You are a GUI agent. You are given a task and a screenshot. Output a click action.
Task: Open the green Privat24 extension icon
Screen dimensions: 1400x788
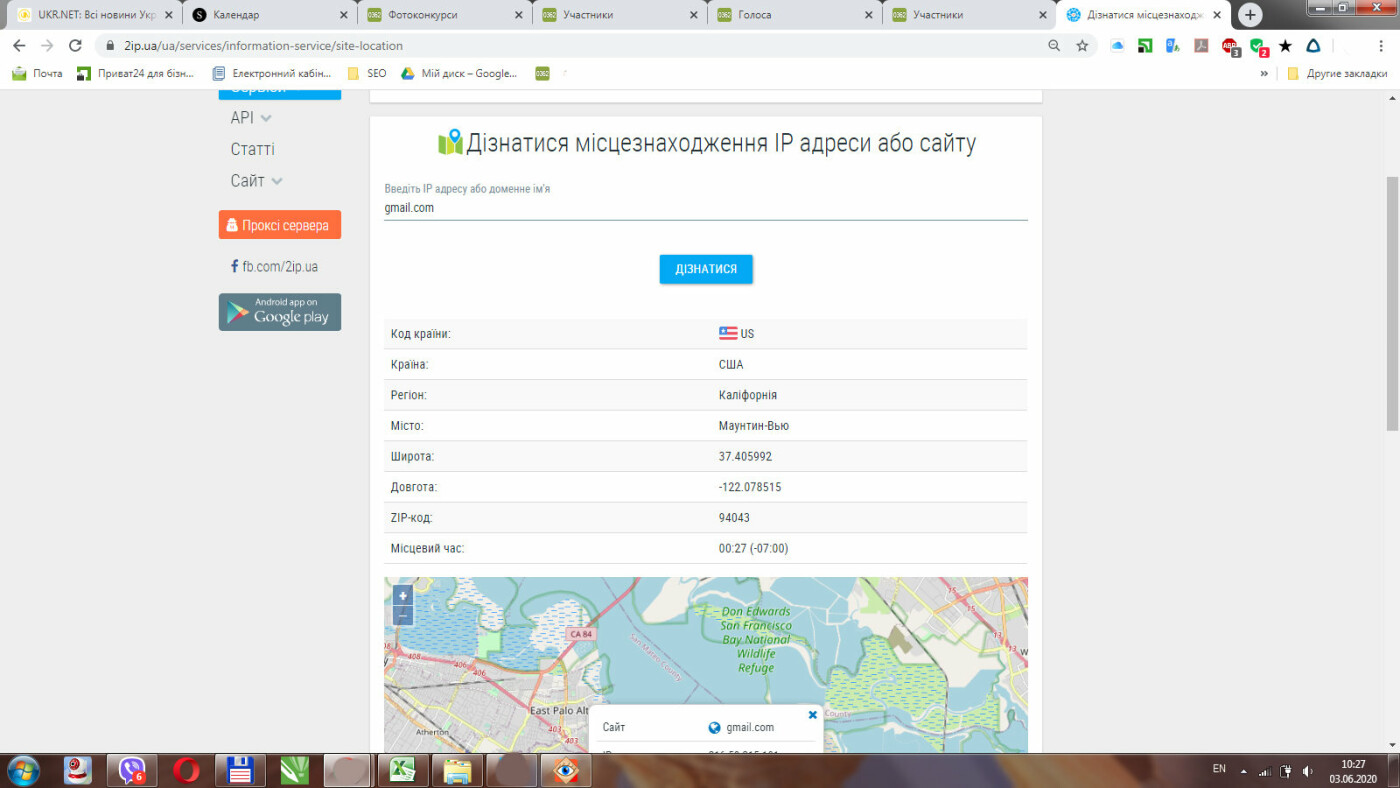1146,46
